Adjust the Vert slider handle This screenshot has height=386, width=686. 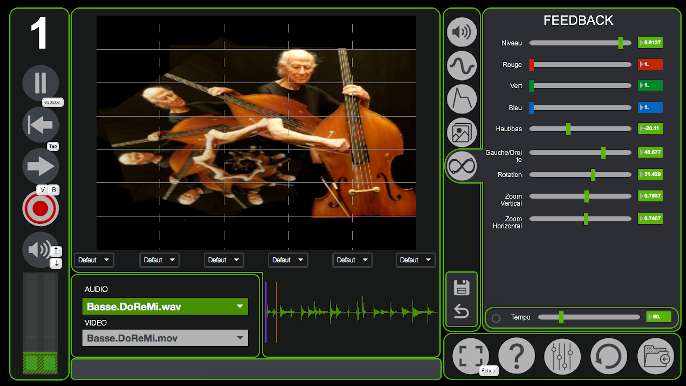(532, 86)
